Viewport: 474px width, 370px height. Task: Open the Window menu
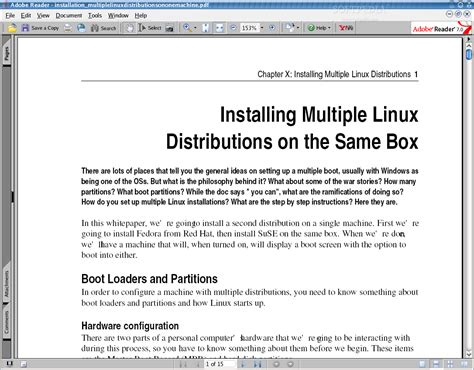pyautogui.click(x=118, y=15)
